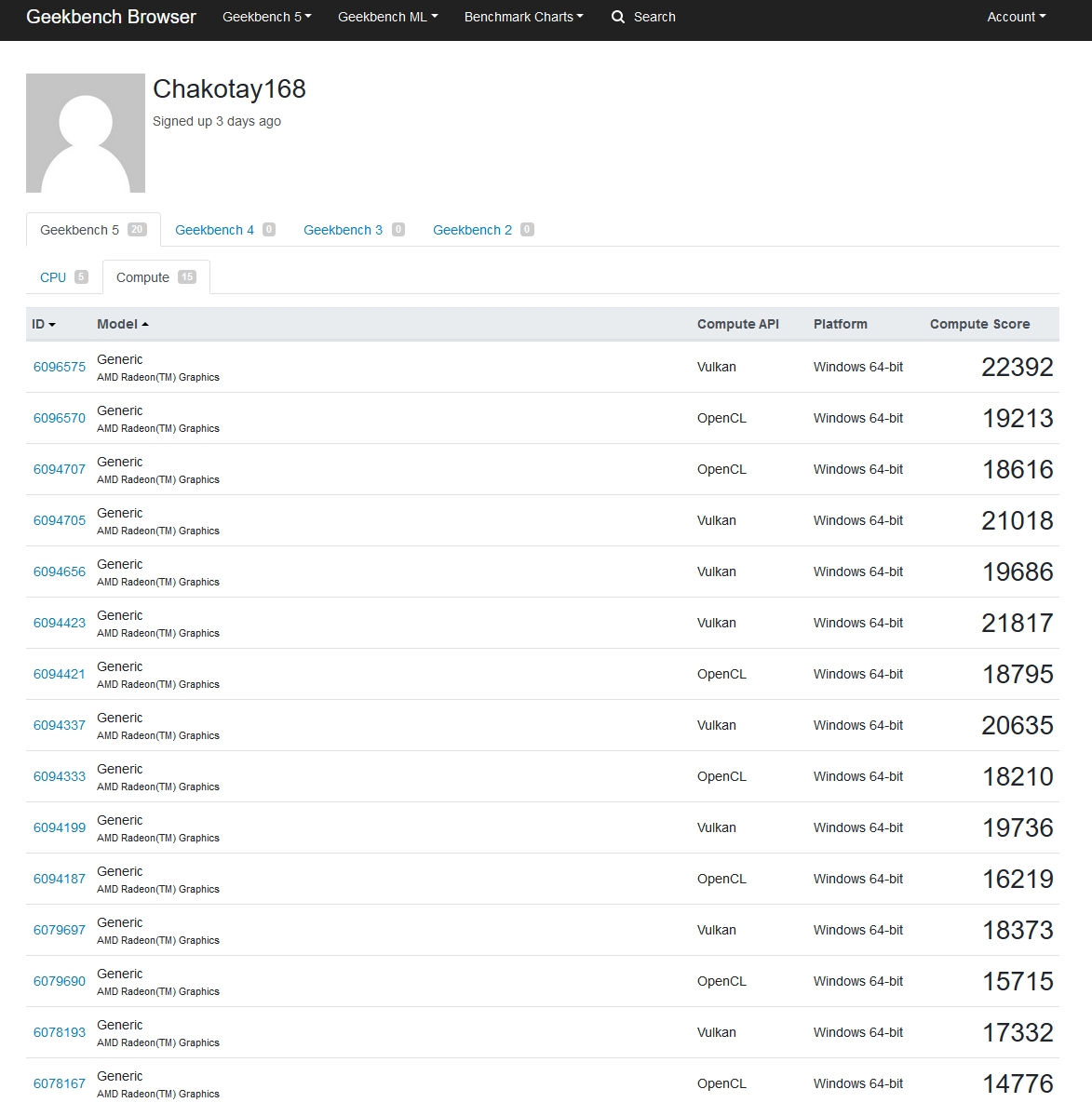Open result ID 6094705
Image resolution: width=1092 pixels, height=1116 pixels.
59,521
